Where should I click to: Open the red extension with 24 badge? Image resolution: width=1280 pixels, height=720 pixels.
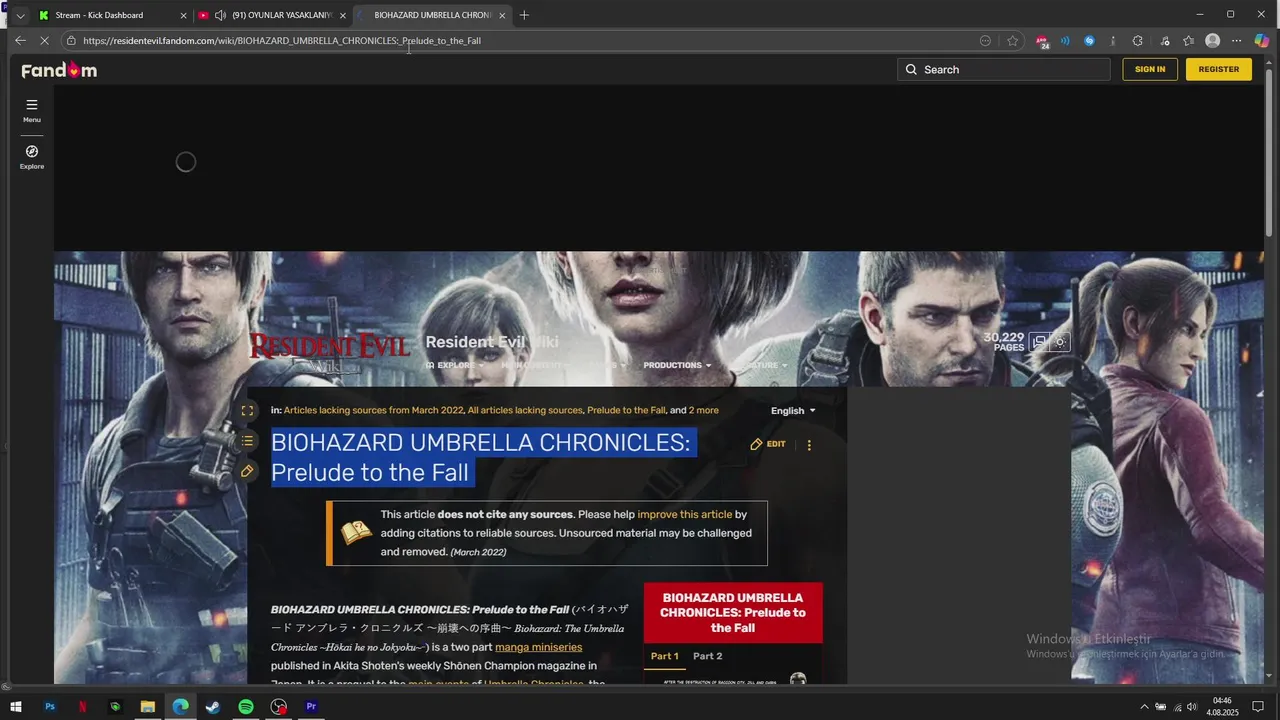click(1043, 41)
